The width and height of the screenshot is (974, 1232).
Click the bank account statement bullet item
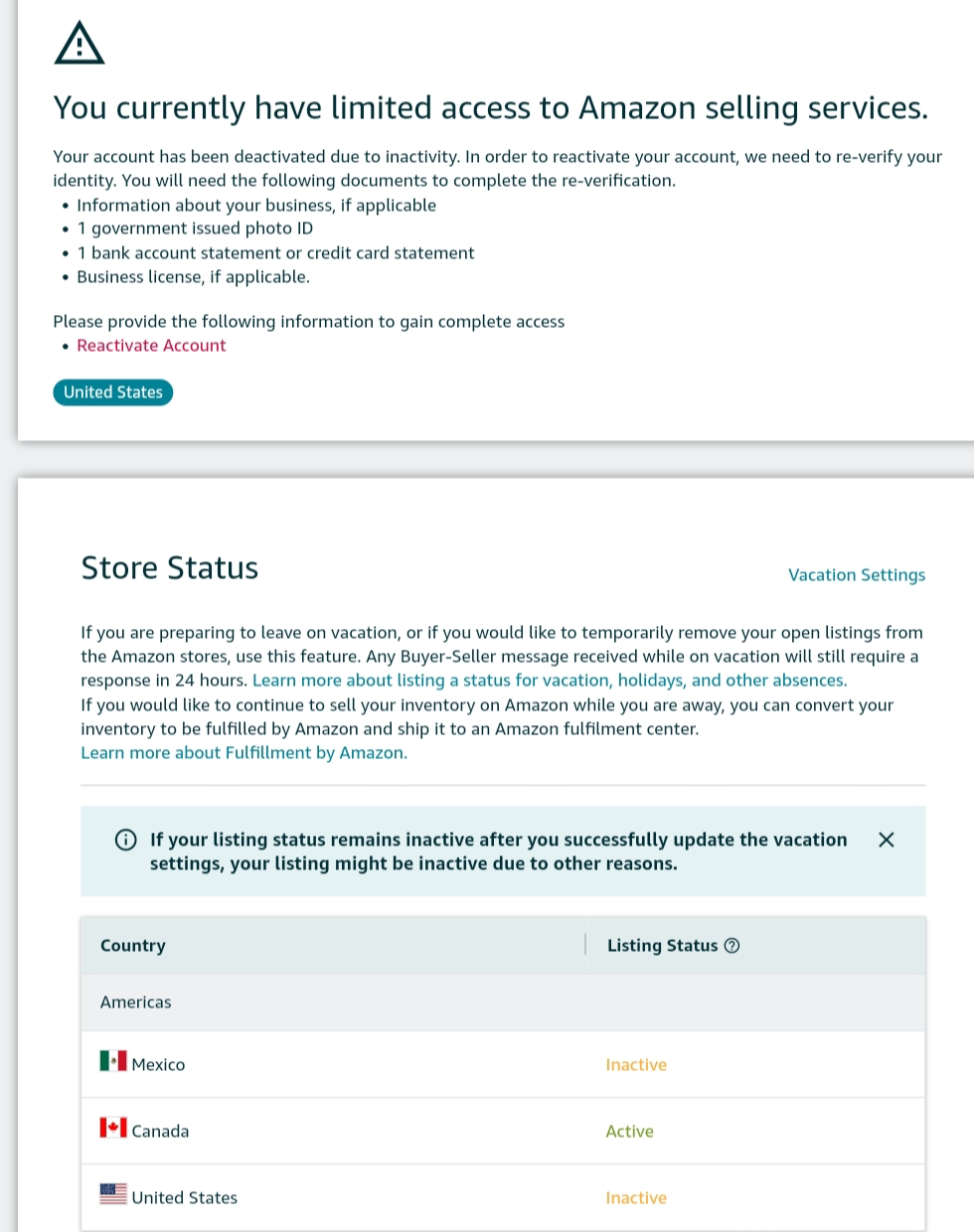coord(275,252)
